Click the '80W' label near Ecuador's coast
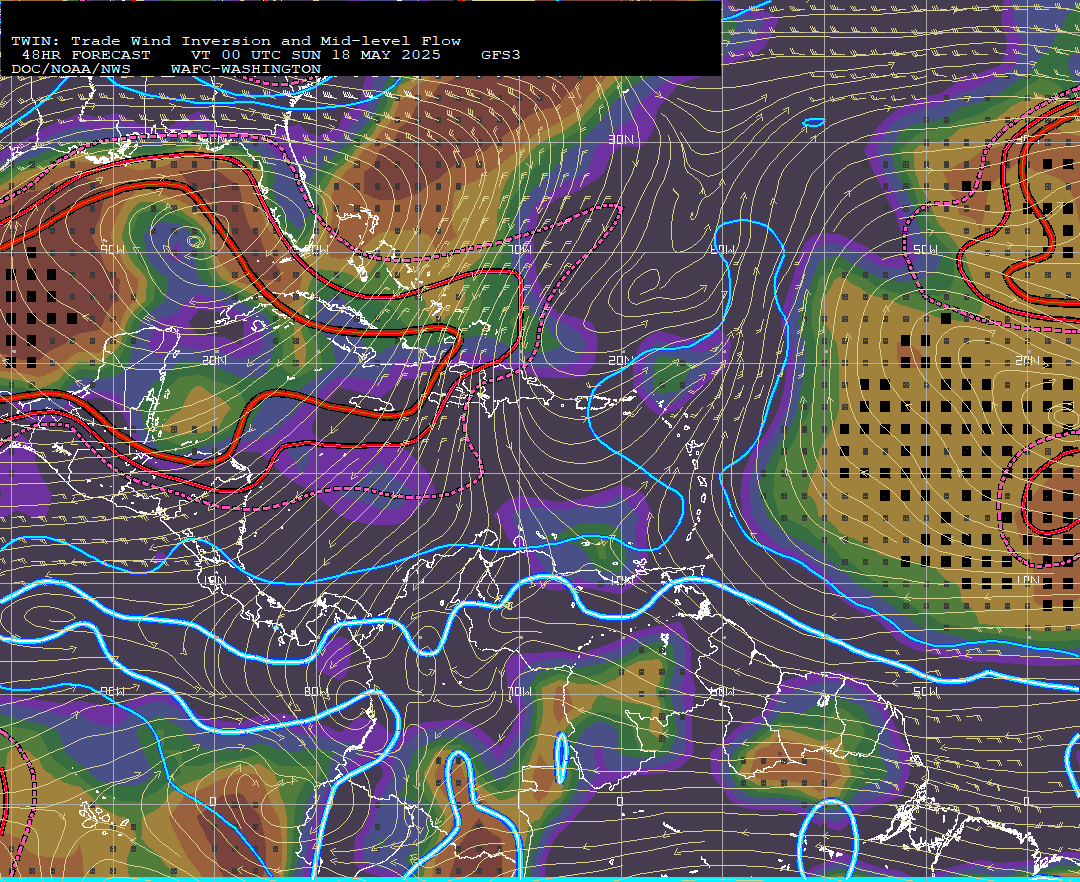The image size is (1080, 882). [316, 691]
